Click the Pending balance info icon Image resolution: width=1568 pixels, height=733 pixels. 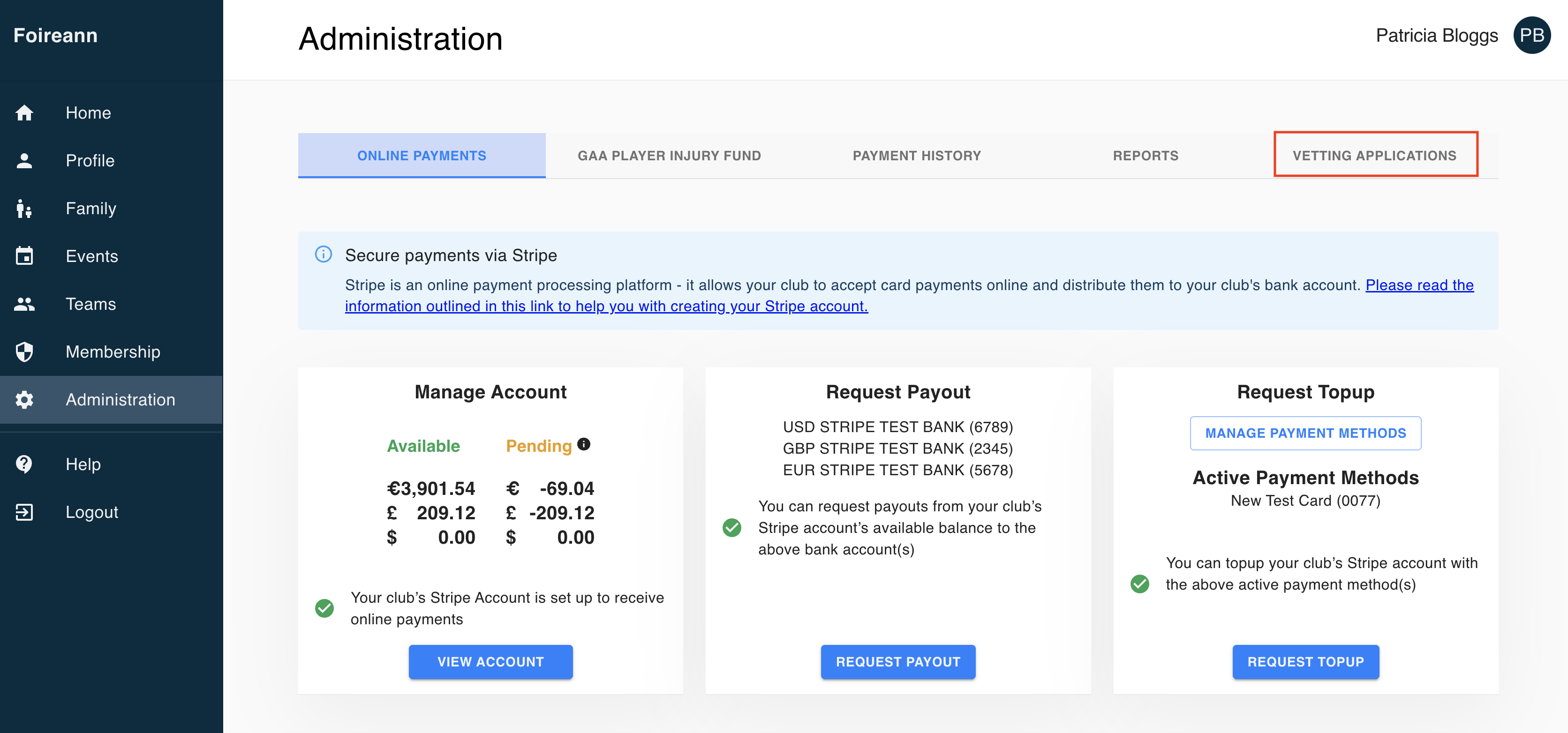pyautogui.click(x=584, y=444)
